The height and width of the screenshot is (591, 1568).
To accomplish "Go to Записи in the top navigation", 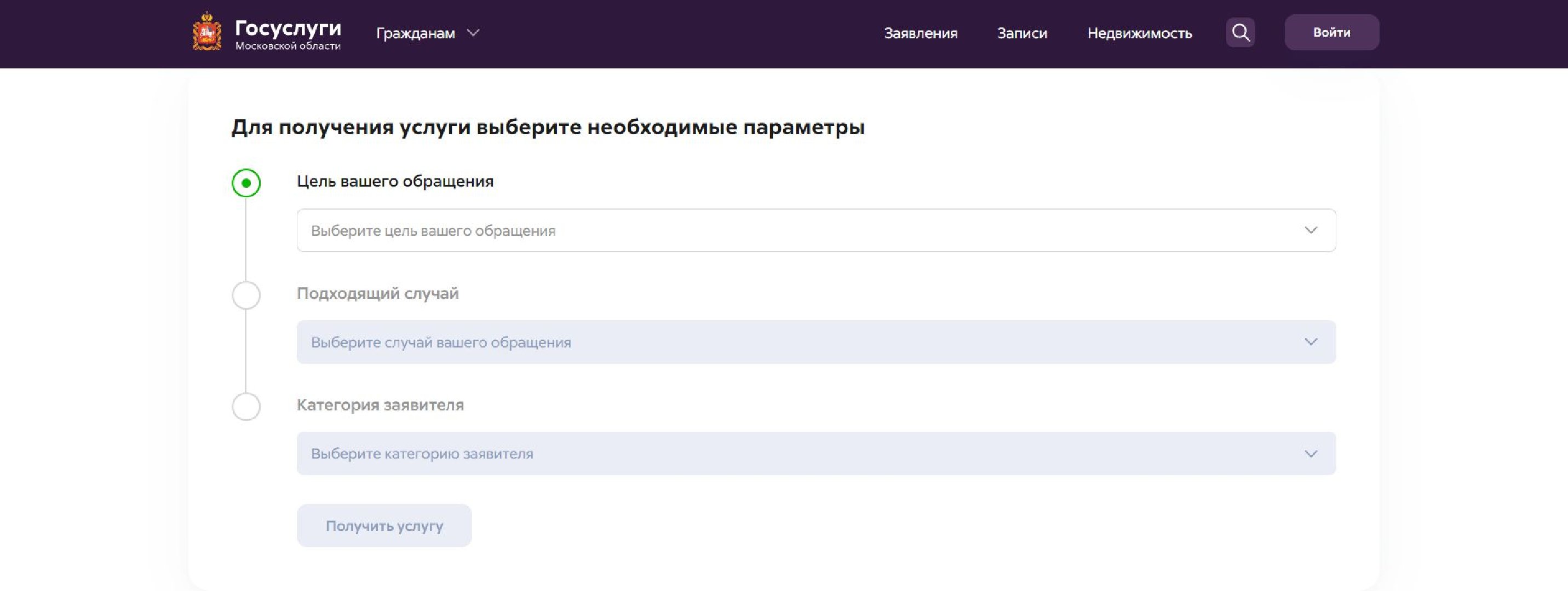I will (1022, 33).
